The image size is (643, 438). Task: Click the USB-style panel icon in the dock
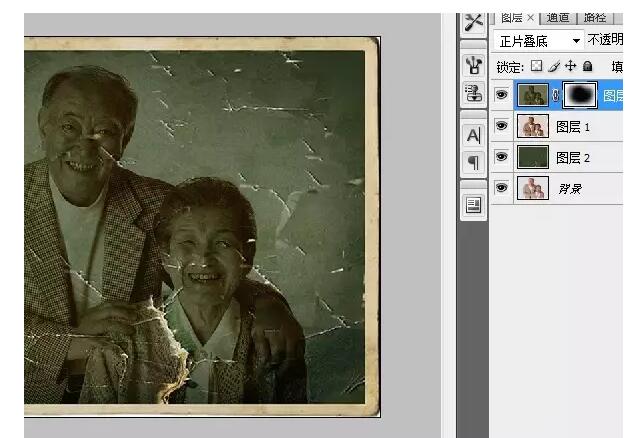474,65
